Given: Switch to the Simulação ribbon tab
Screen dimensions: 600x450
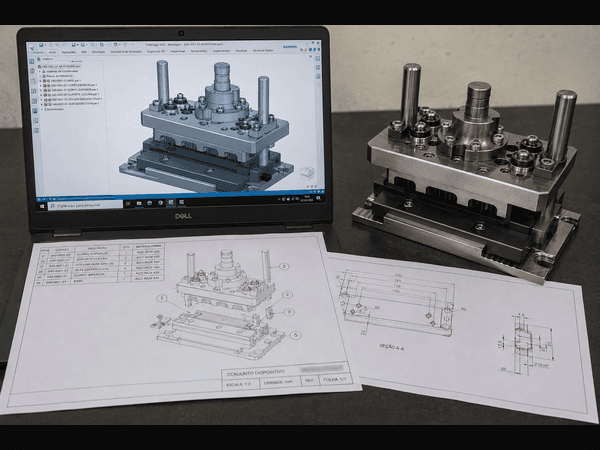Looking at the screenshot, I should [98, 52].
